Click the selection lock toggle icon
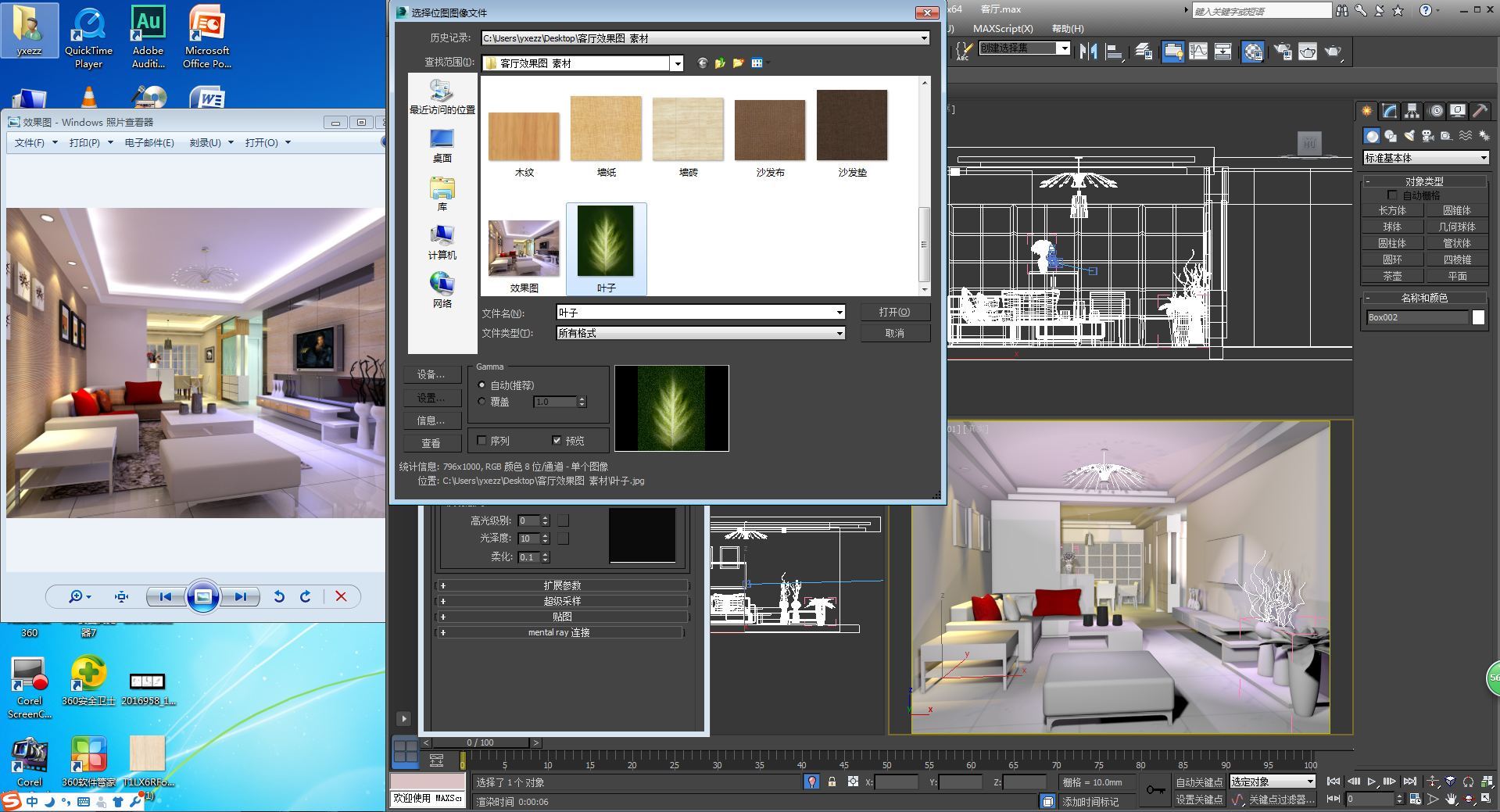The image size is (1500, 812). pos(832,782)
